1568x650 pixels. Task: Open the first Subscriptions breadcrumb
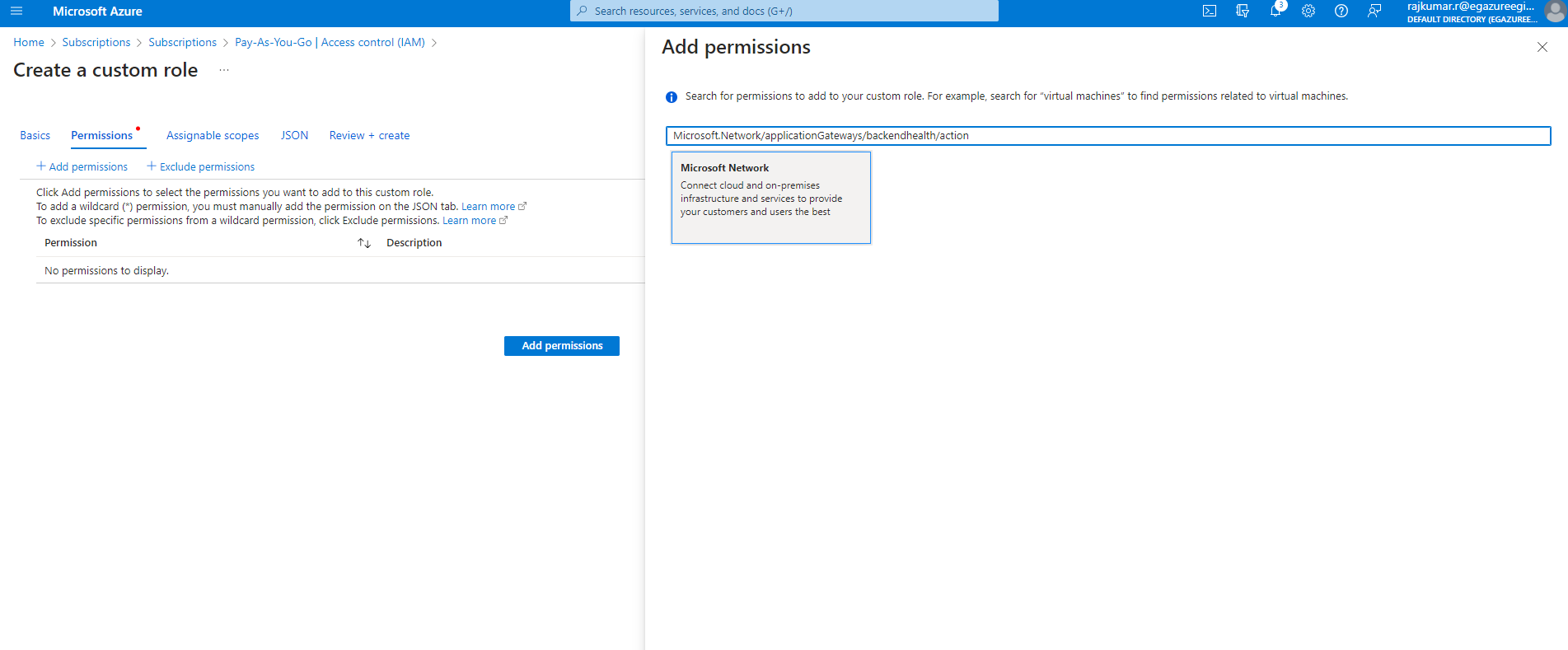point(96,42)
